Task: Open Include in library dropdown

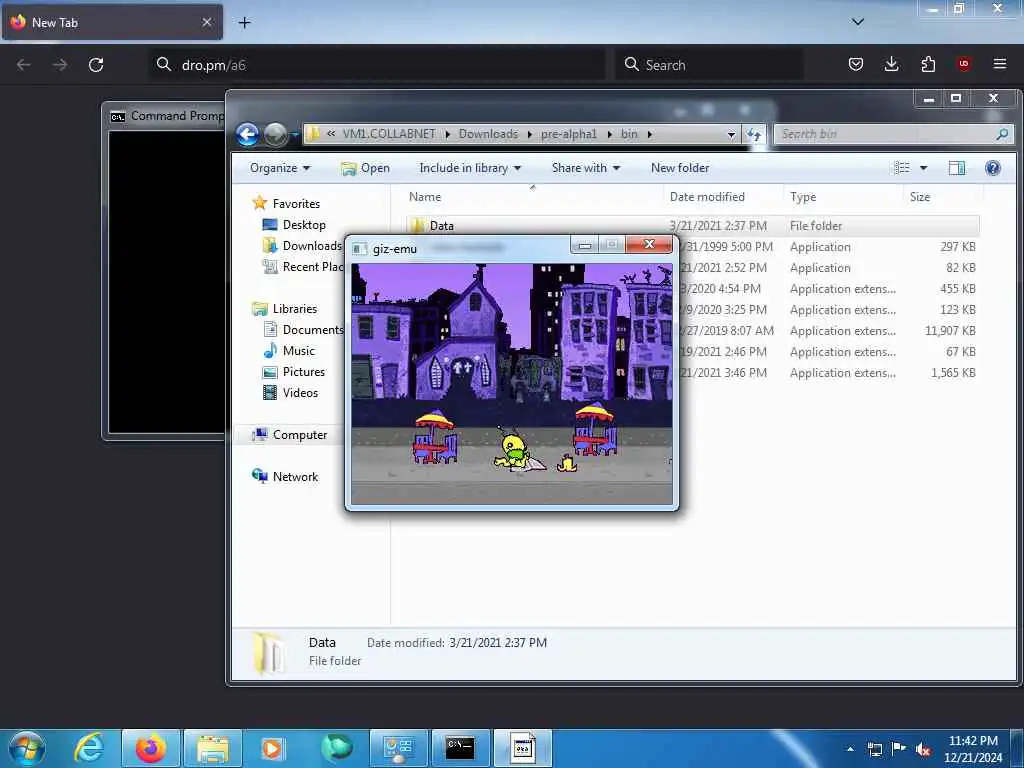Action: [470, 168]
